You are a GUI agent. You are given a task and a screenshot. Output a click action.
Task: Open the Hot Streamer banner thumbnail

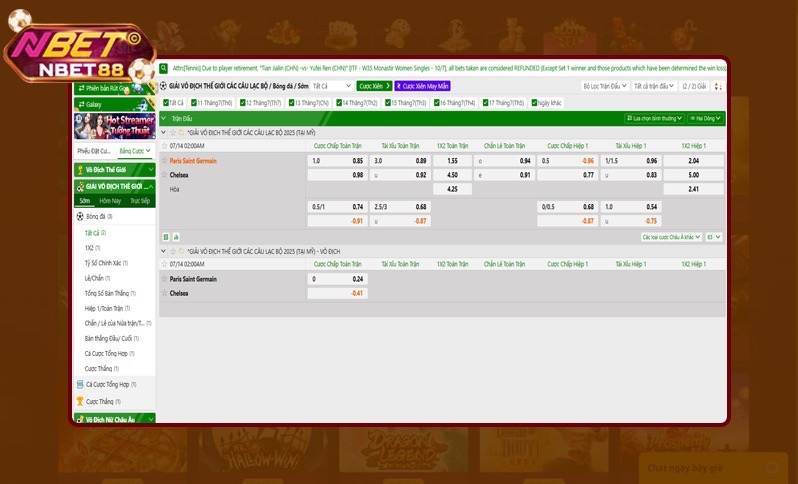point(113,126)
